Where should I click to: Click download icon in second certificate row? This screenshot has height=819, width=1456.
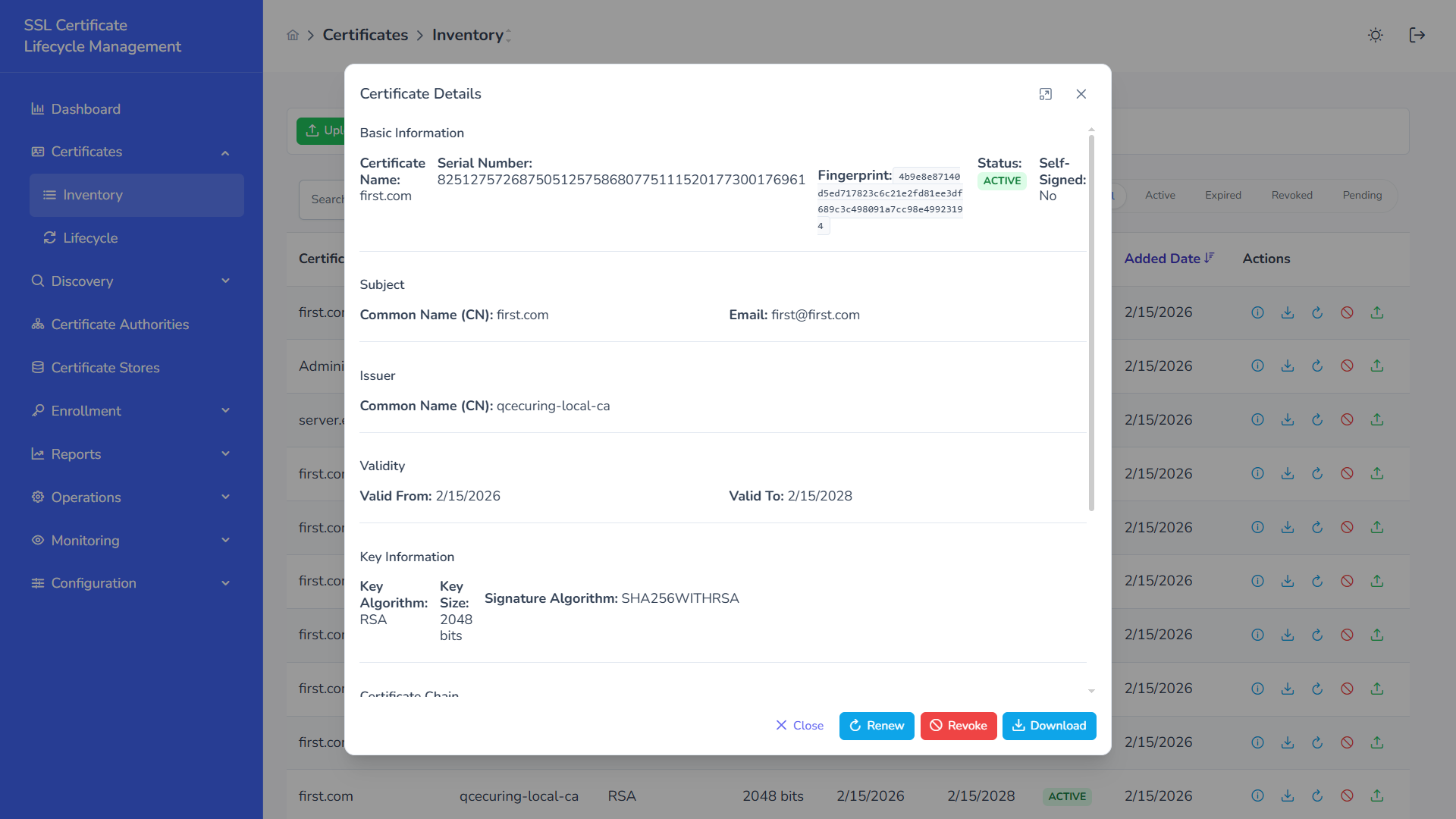(1287, 366)
